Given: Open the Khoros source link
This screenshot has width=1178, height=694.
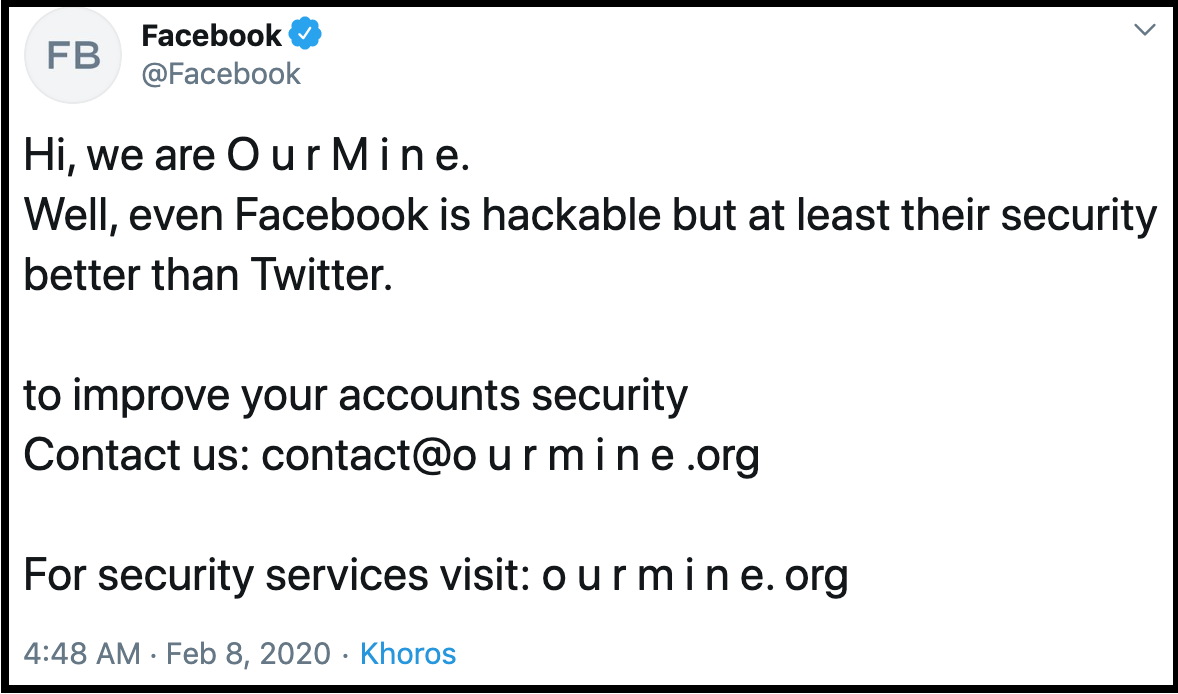Looking at the screenshot, I should (408, 654).
